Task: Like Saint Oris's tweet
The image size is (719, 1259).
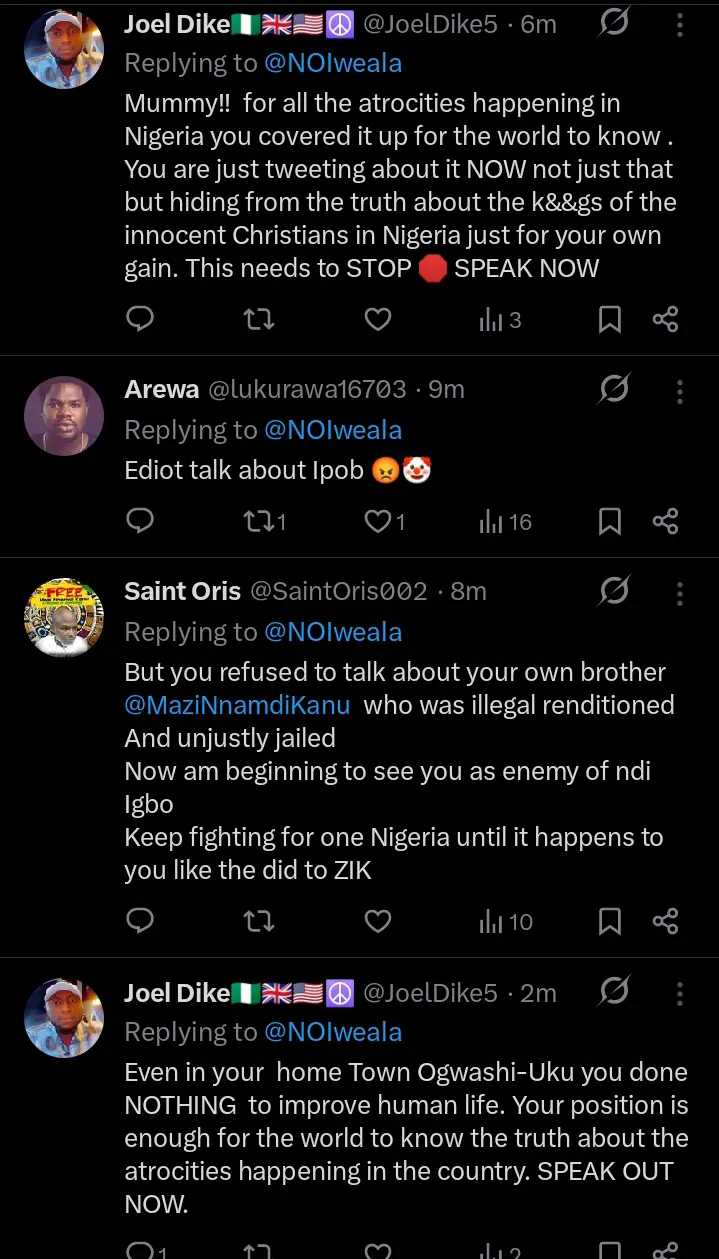Action: pos(377,921)
